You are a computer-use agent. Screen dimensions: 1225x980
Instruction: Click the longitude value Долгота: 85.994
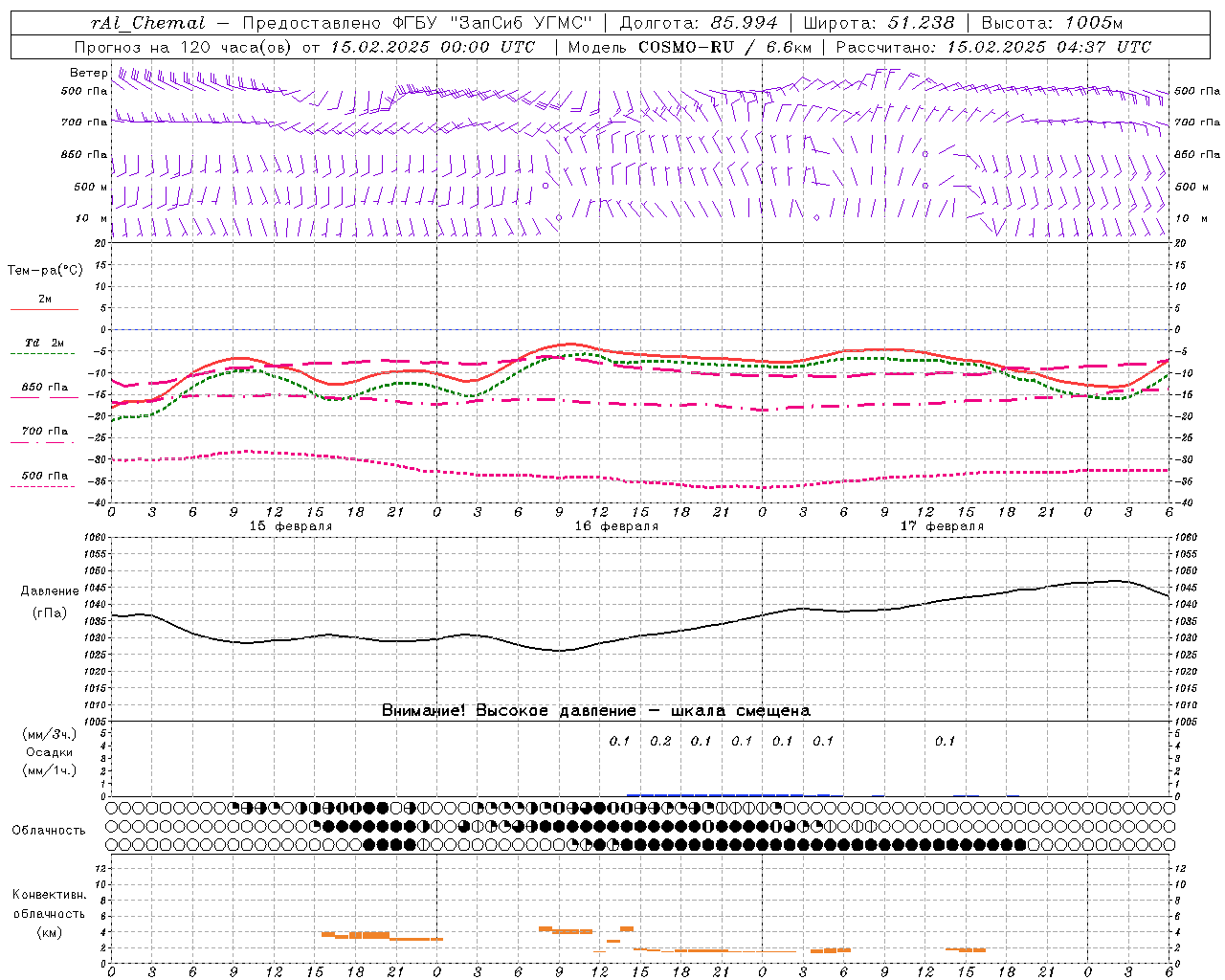click(x=699, y=23)
